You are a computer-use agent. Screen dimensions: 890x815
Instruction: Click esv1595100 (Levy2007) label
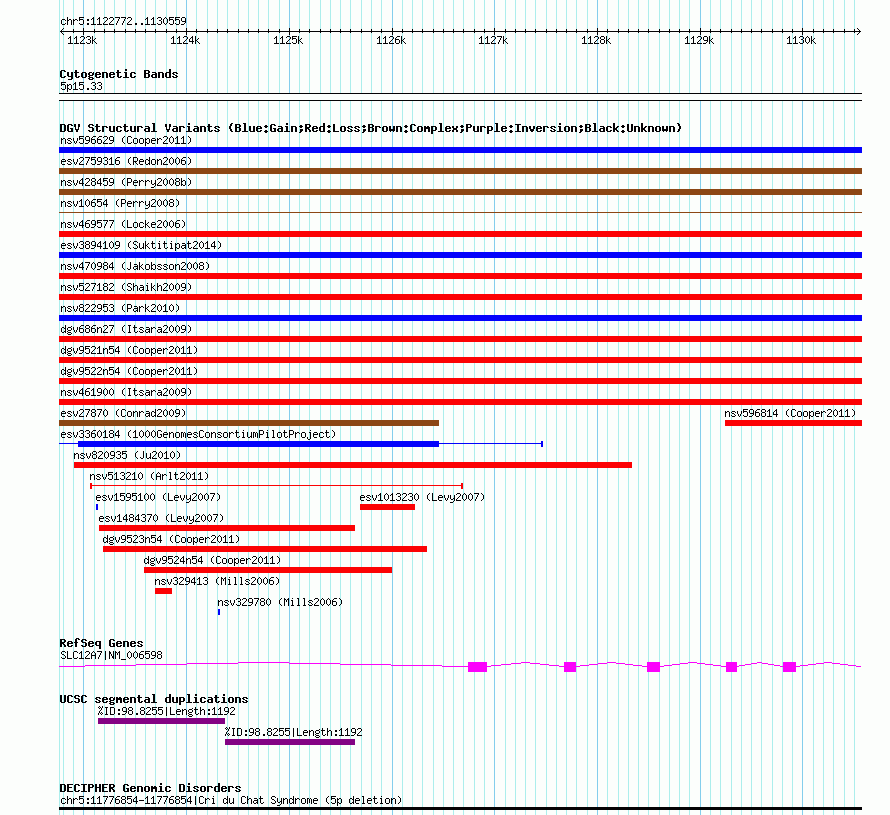(x=158, y=497)
